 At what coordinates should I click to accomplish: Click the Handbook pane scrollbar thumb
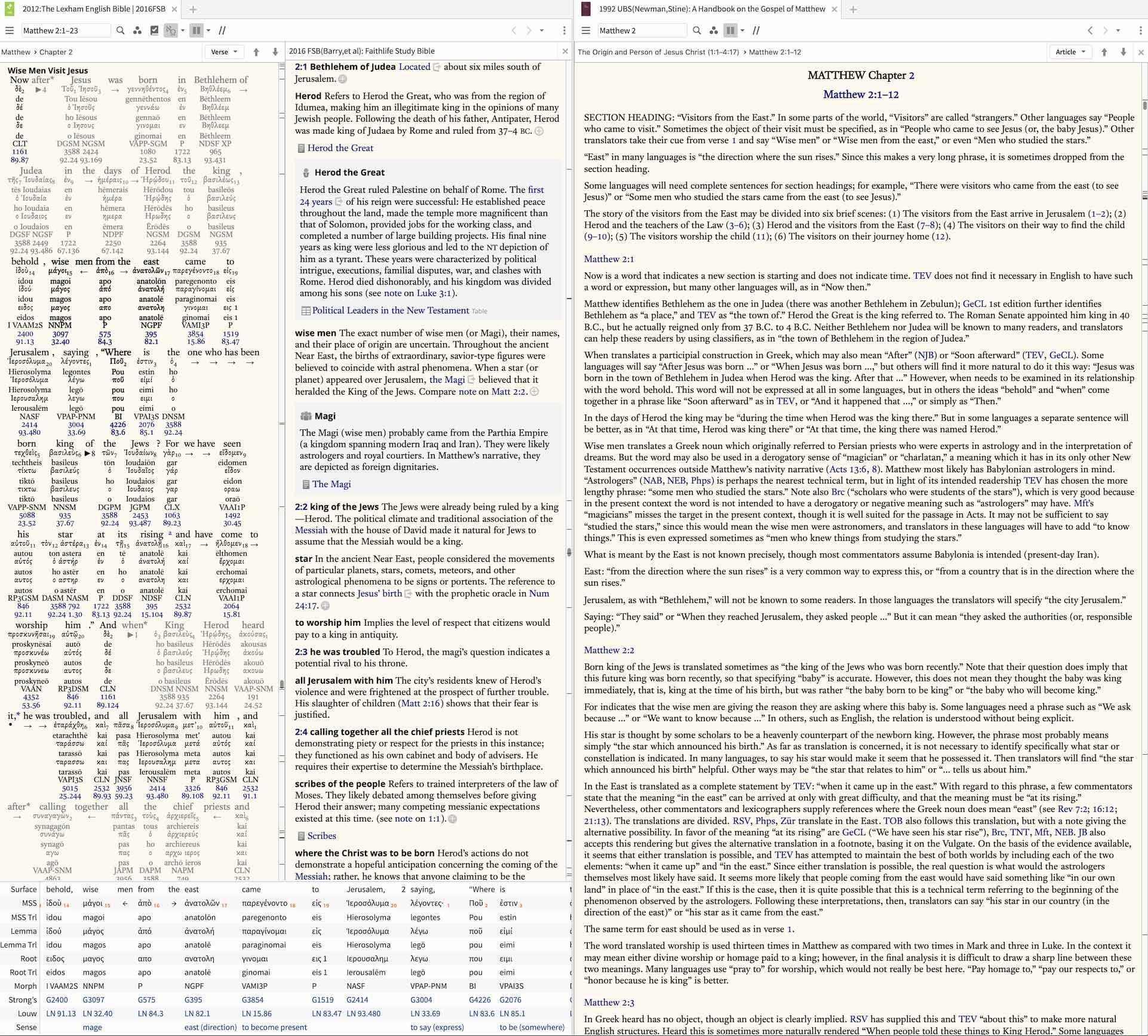coord(1145,106)
